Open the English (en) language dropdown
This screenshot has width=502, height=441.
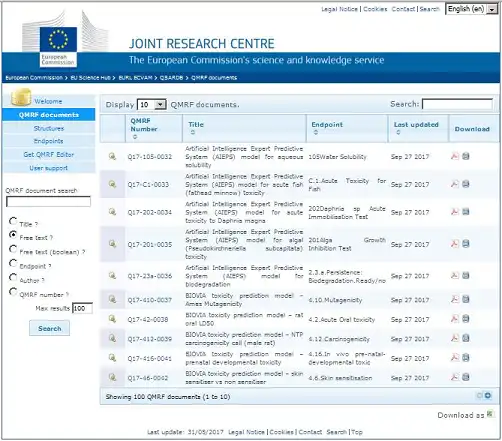471,9
